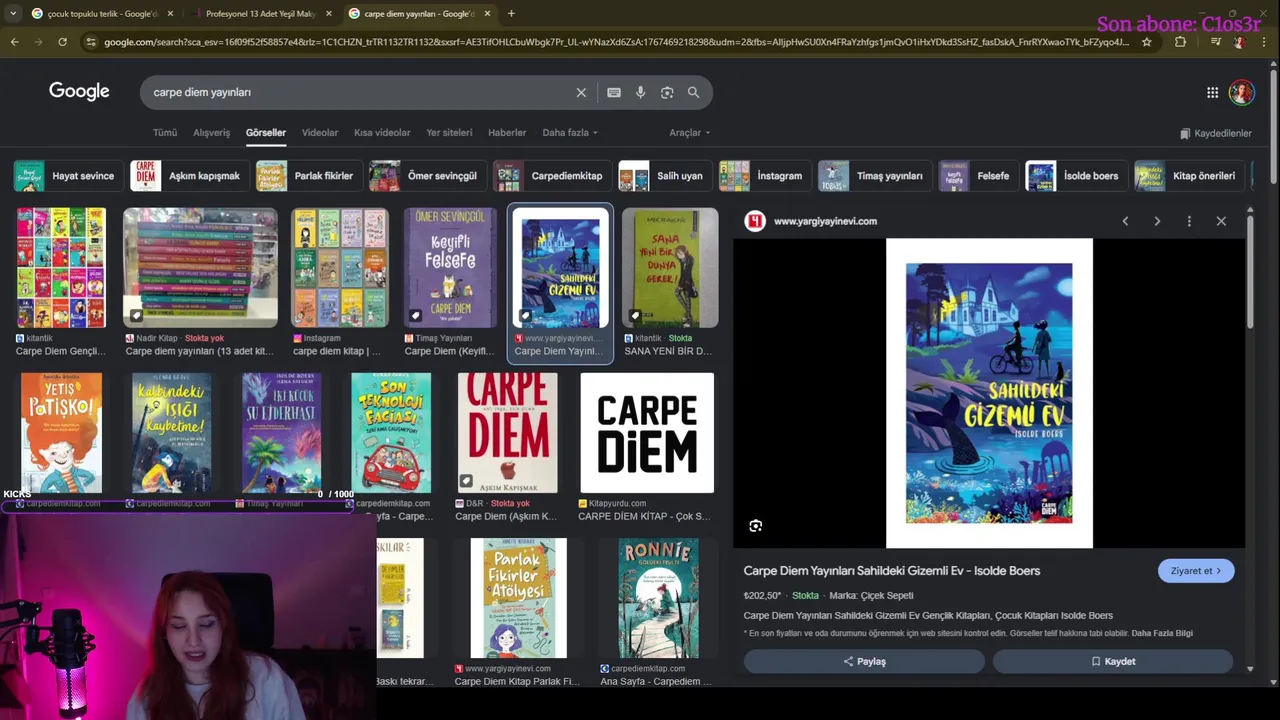The width and height of the screenshot is (1280, 720).
Task: Close the Profesyonel 13 Adet tab
Action: coord(328,14)
